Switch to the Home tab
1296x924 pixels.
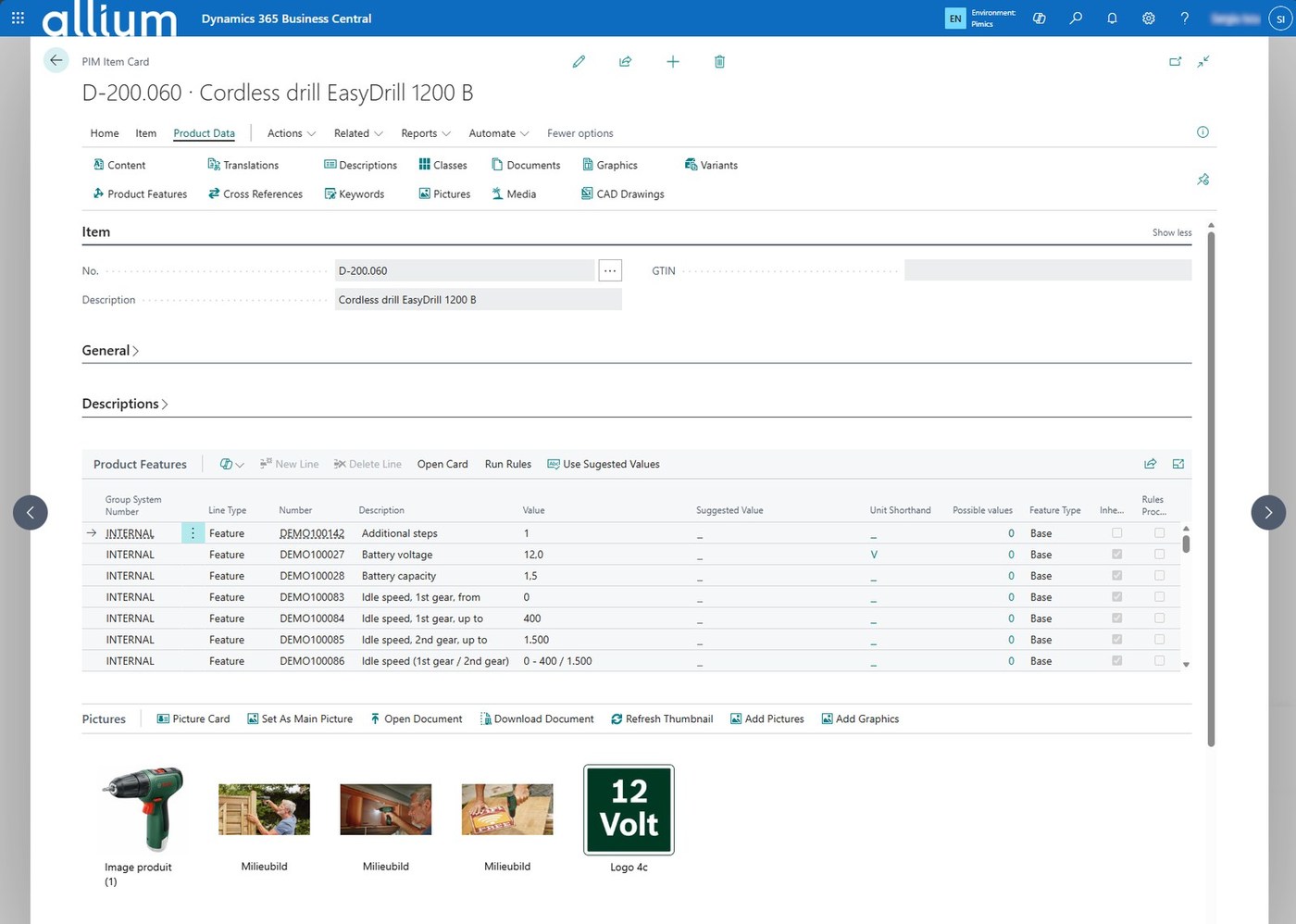[x=105, y=133]
